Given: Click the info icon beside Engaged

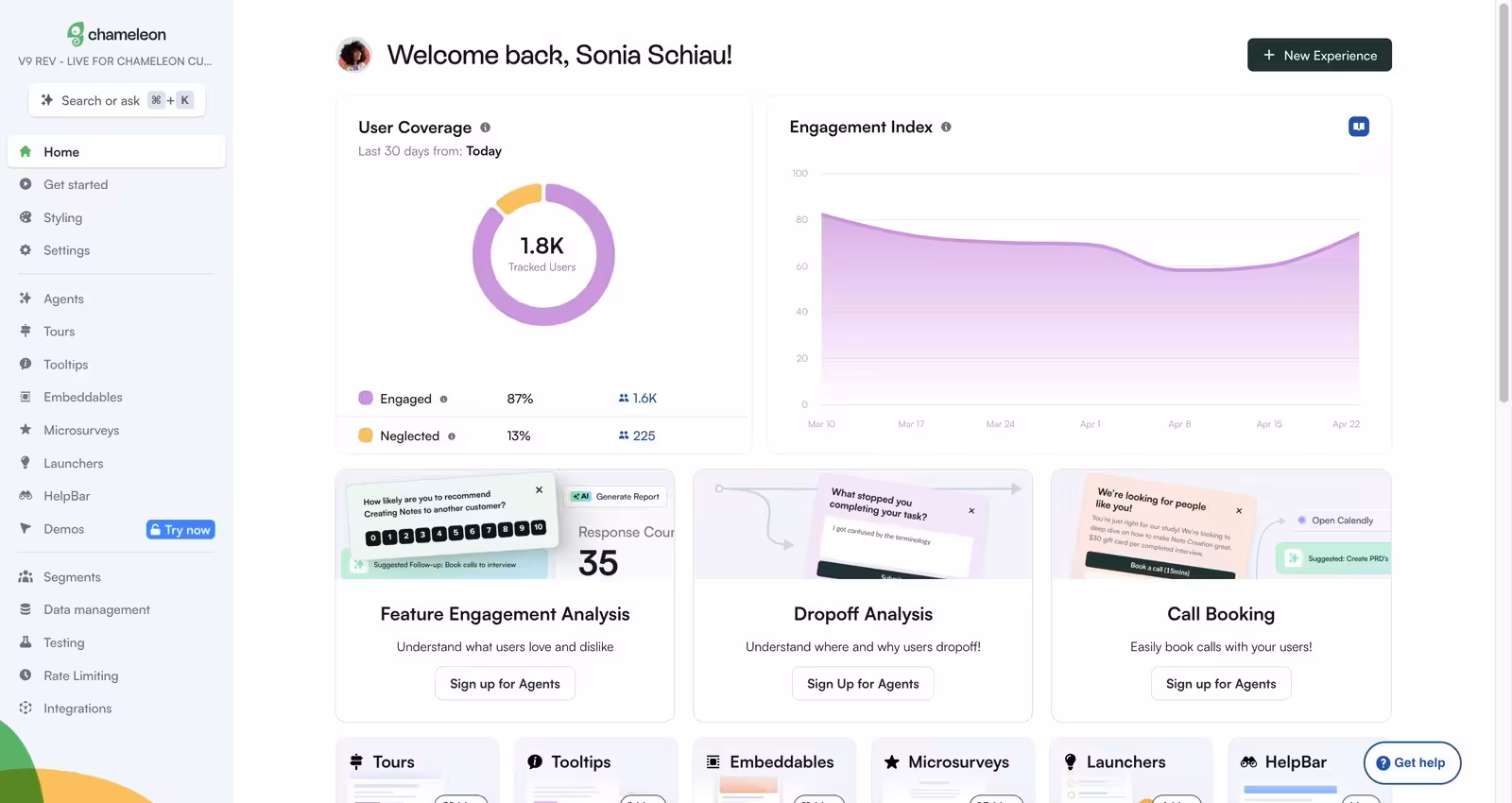Looking at the screenshot, I should pyautogui.click(x=443, y=399).
